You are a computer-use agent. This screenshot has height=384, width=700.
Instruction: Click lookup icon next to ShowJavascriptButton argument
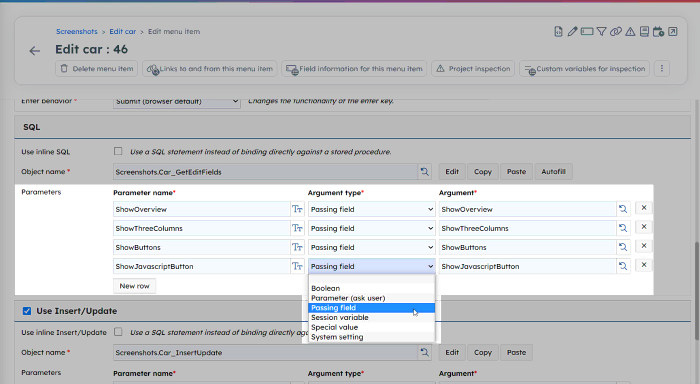[623, 266]
